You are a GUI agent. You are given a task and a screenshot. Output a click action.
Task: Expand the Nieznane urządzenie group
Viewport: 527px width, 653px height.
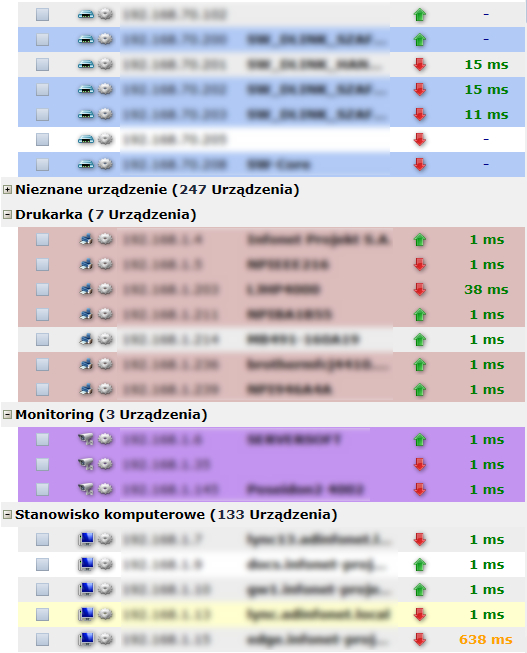tap(7, 189)
